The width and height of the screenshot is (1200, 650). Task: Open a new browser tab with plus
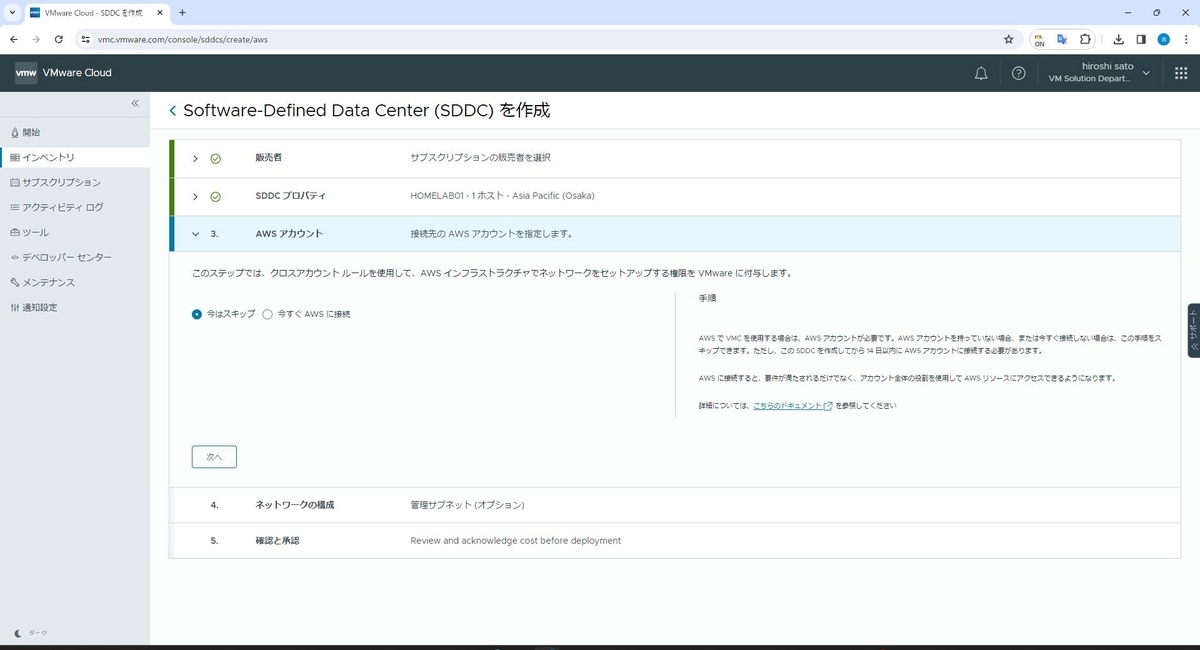pos(182,12)
